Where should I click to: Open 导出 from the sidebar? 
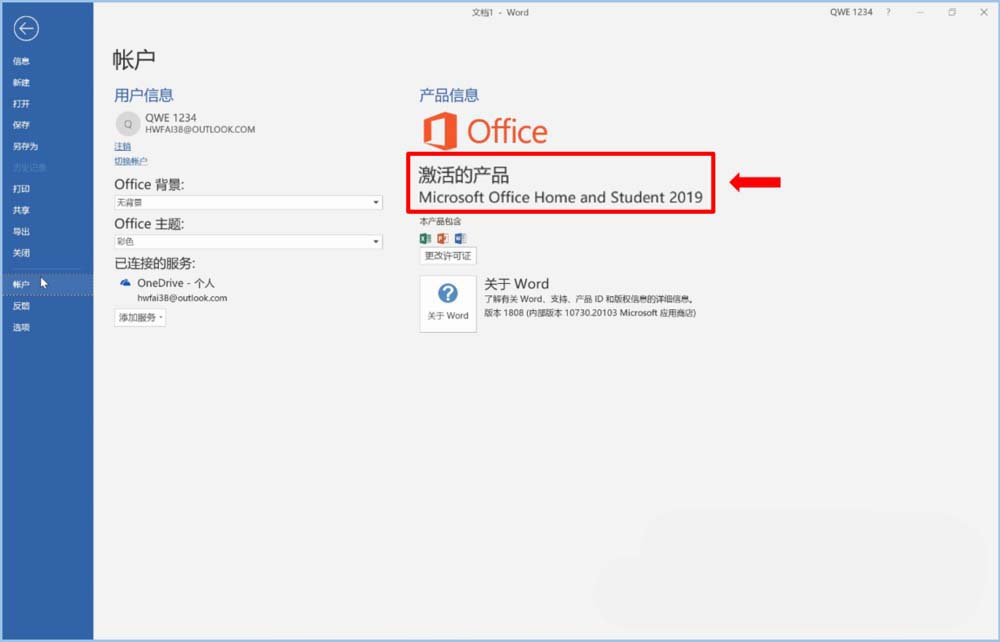pos(21,231)
